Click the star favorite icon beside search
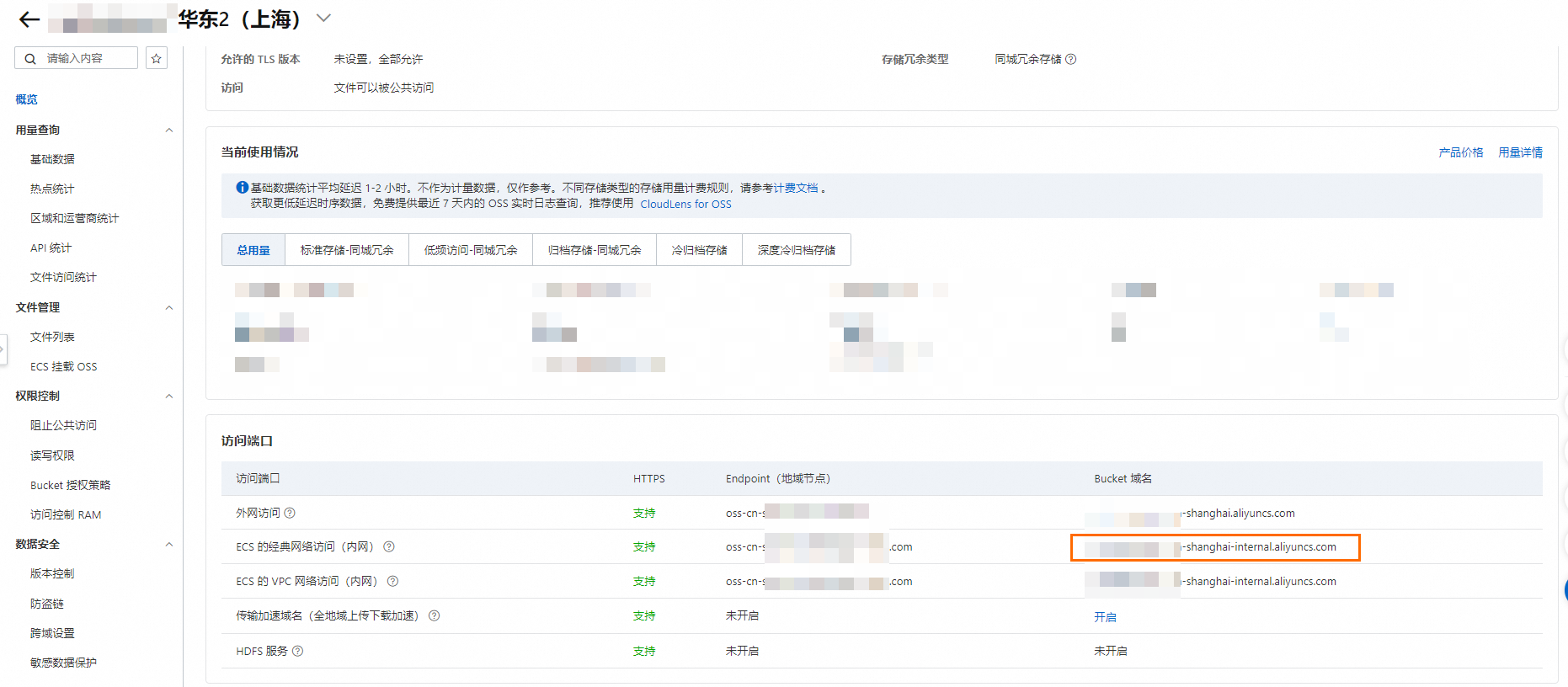1568x687 pixels. [156, 58]
